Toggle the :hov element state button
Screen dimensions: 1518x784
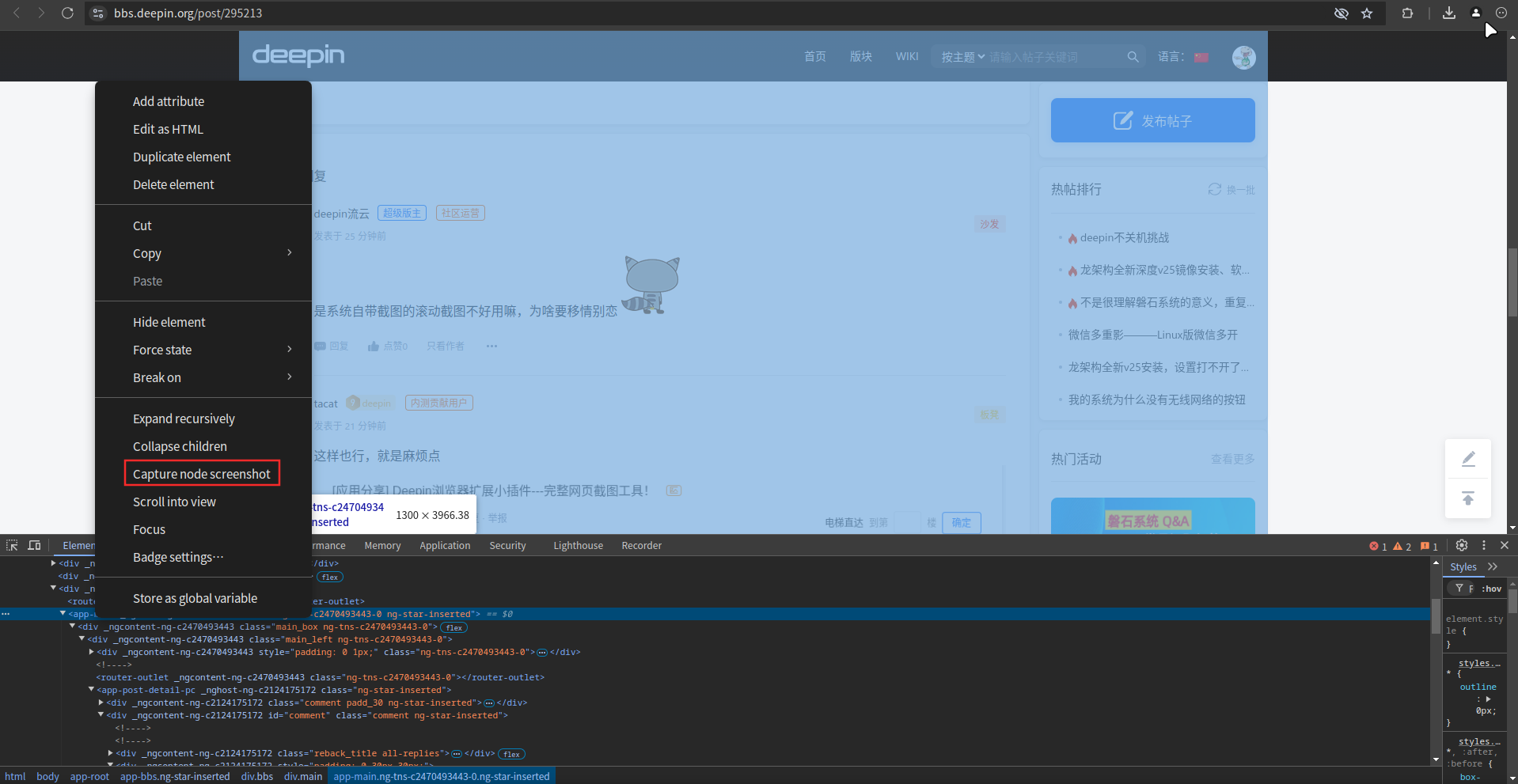tap(1492, 589)
